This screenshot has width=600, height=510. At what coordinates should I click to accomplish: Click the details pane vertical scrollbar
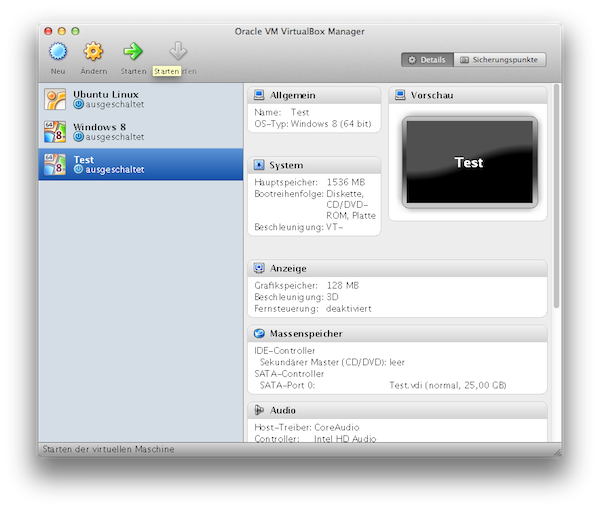pos(556,196)
